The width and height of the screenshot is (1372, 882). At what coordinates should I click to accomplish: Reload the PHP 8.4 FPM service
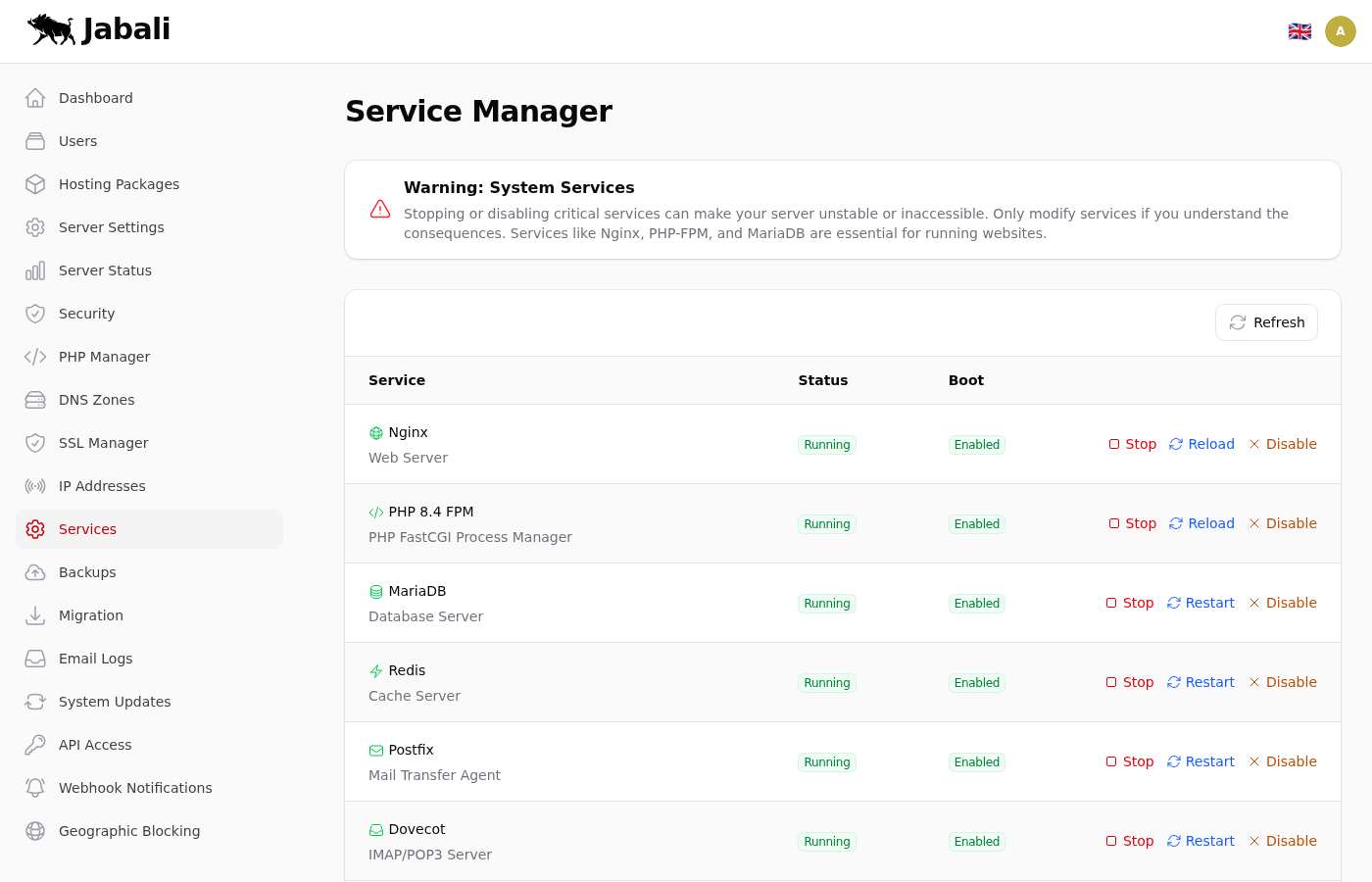(x=1201, y=523)
